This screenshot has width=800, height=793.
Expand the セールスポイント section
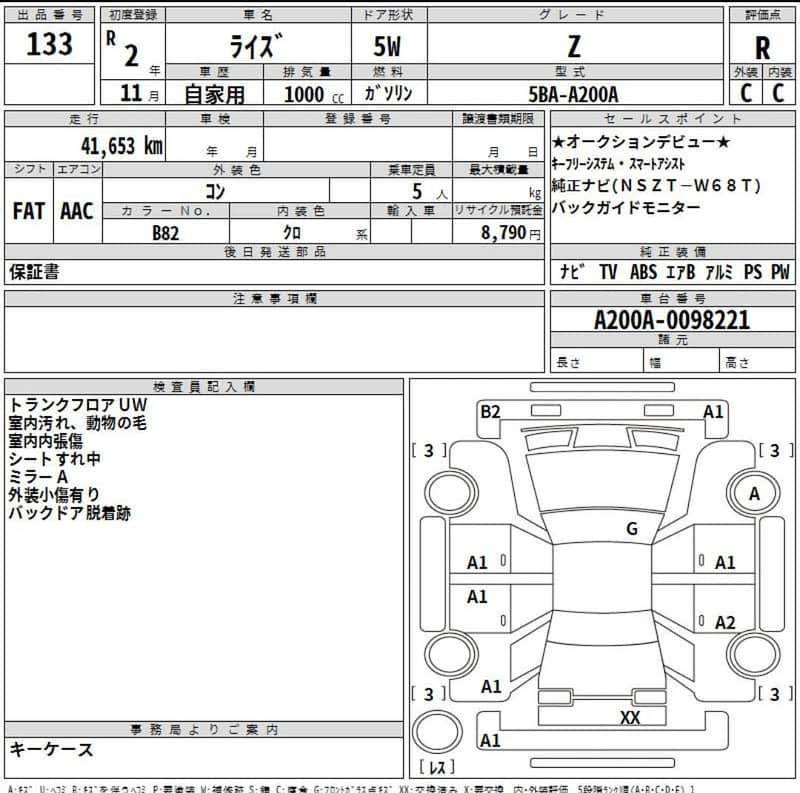coord(674,119)
